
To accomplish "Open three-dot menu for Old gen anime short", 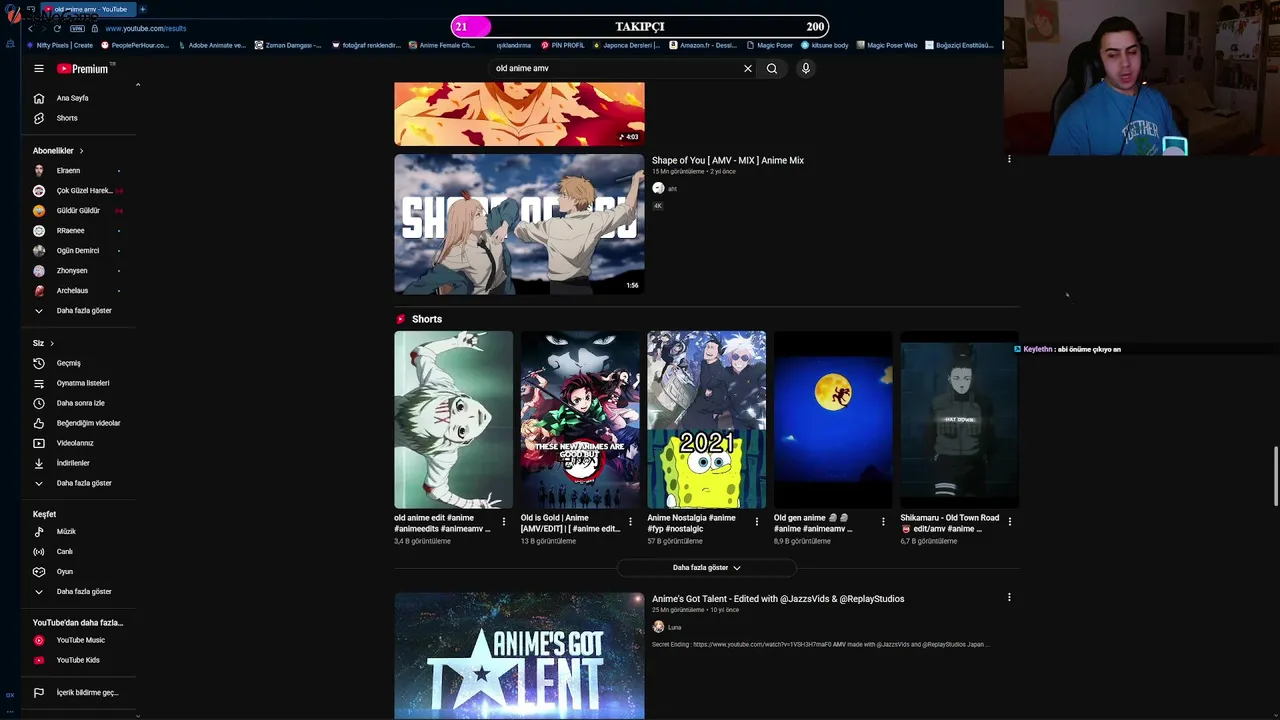I will click(883, 522).
